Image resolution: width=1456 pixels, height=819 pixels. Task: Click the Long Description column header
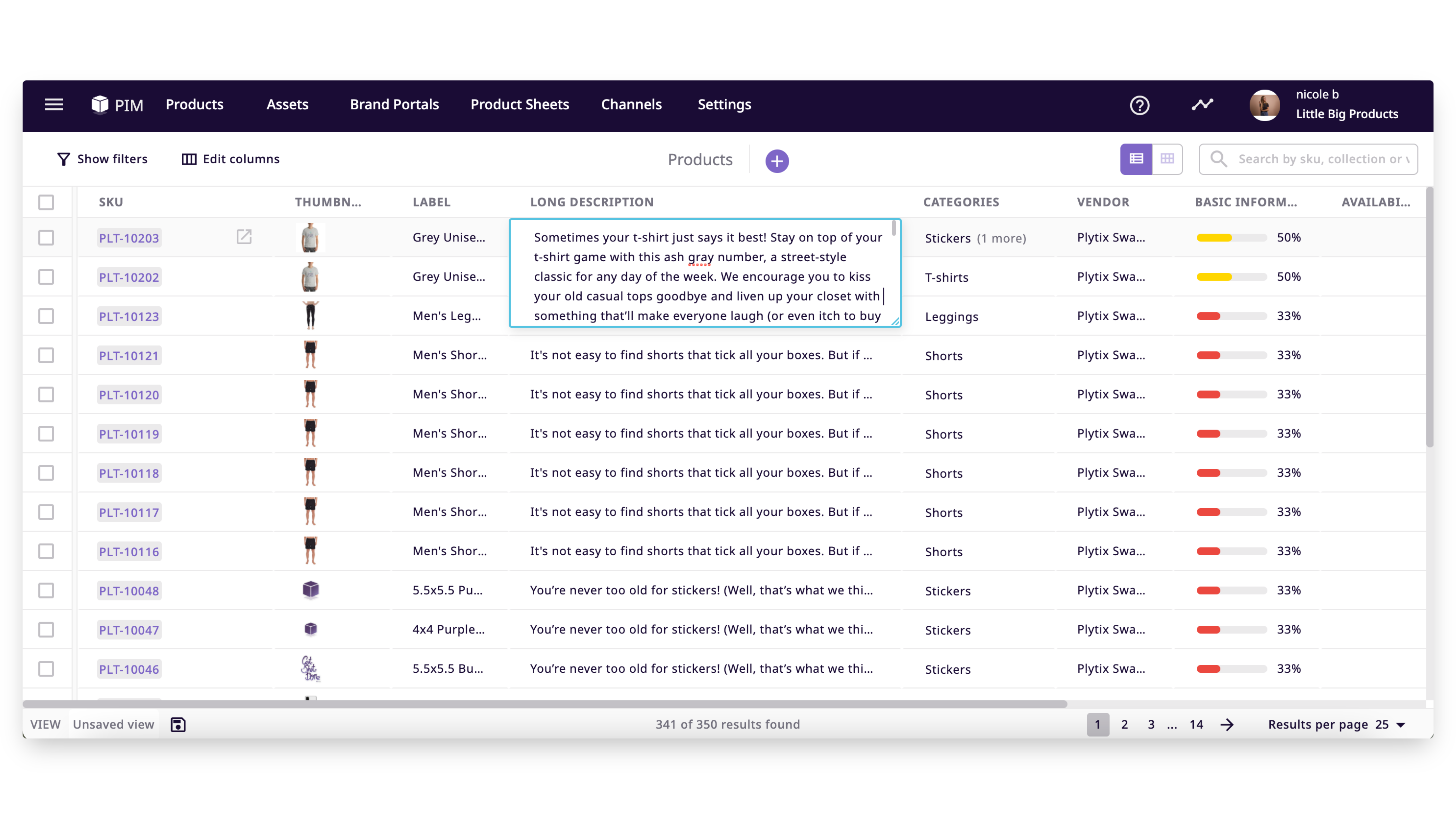pos(592,202)
